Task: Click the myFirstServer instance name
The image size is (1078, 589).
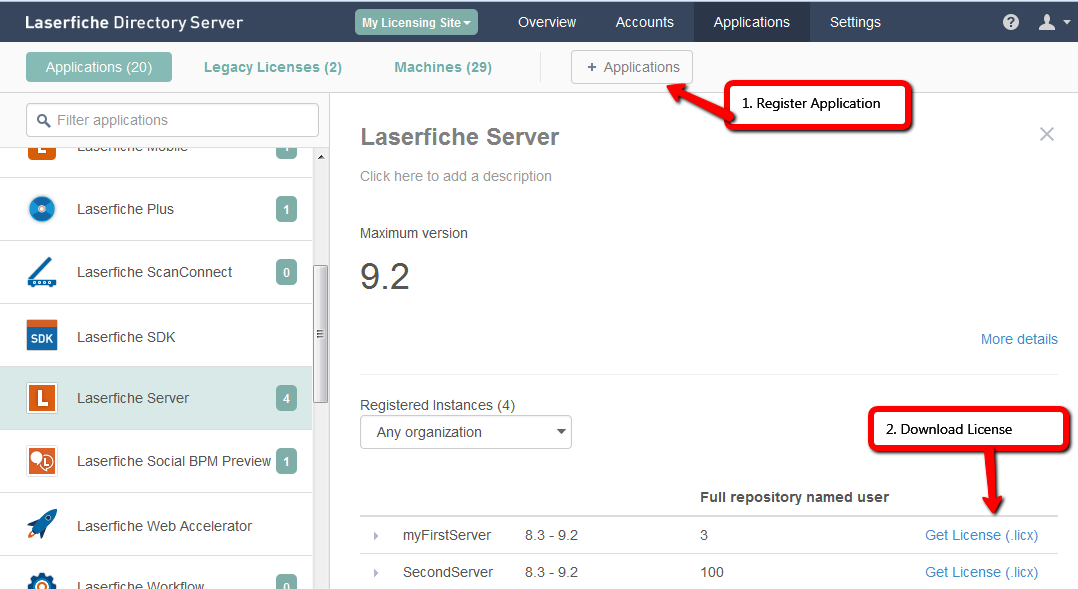Action: pyautogui.click(x=447, y=535)
